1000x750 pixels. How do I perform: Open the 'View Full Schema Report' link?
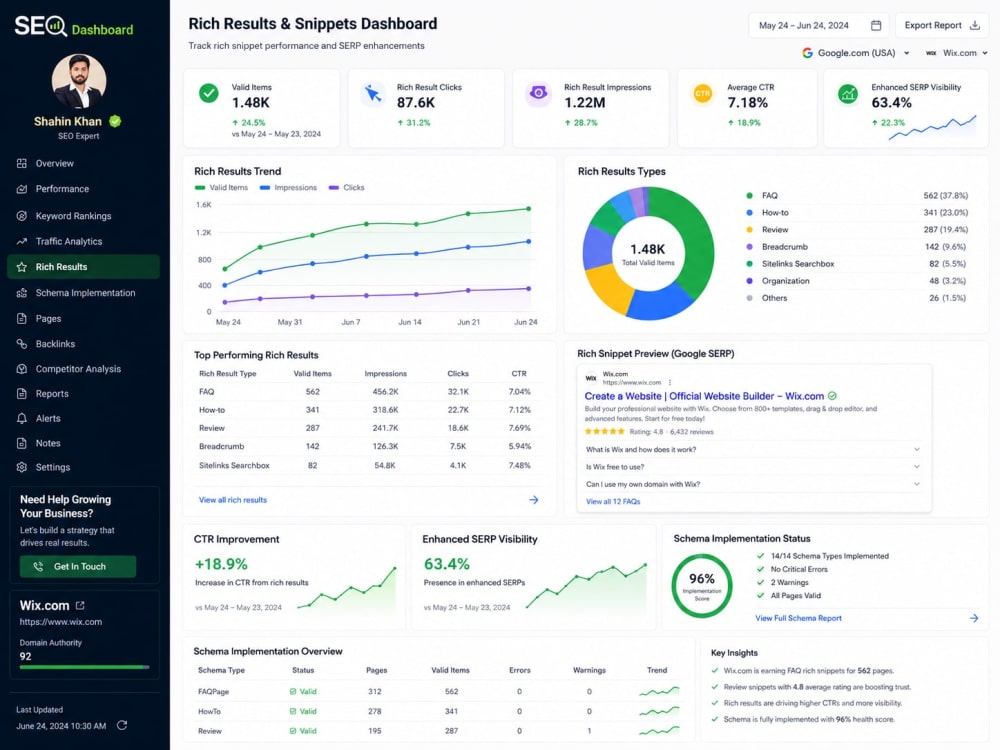click(x=798, y=618)
